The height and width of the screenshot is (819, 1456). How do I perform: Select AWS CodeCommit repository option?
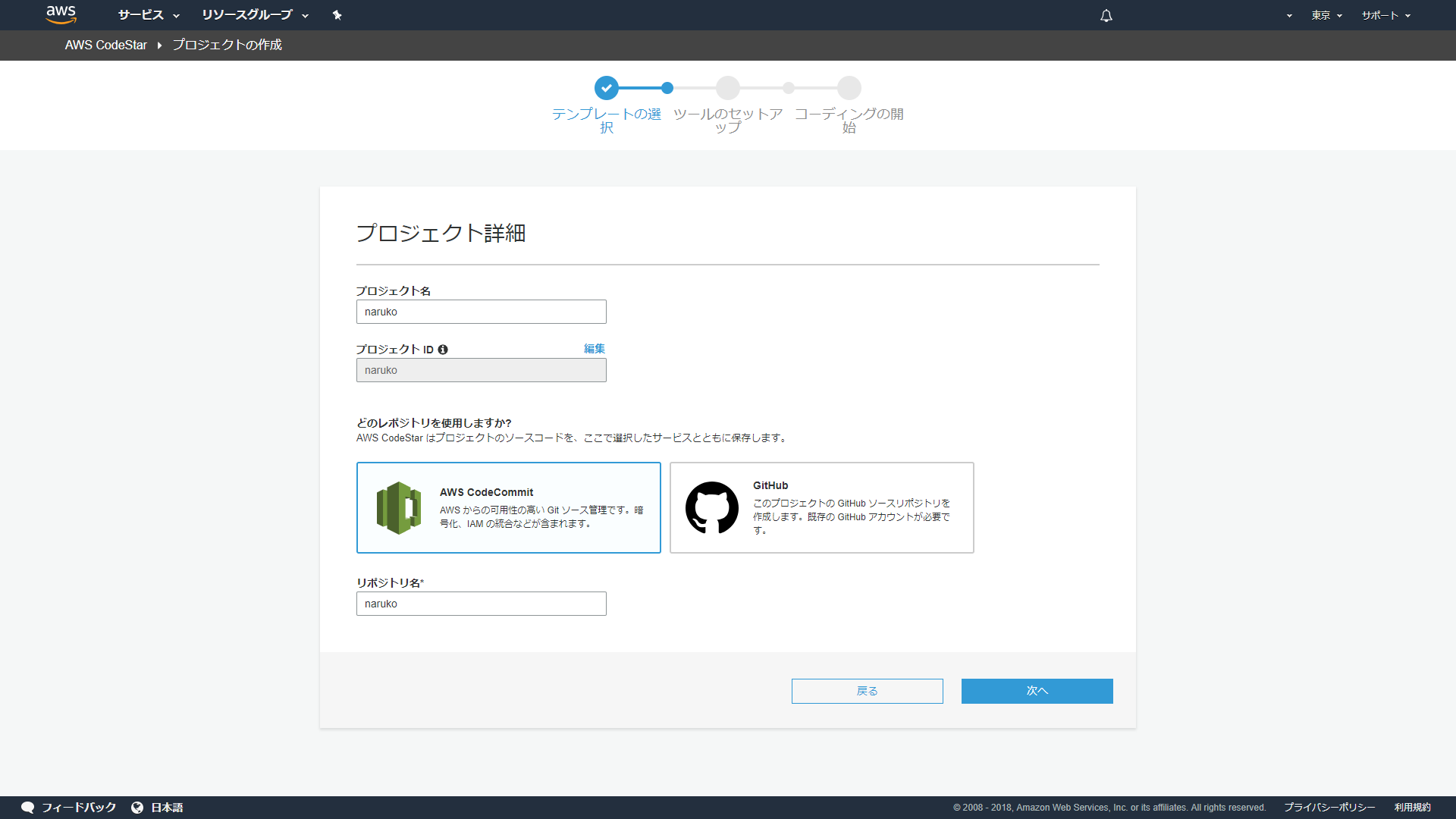pyautogui.click(x=509, y=507)
